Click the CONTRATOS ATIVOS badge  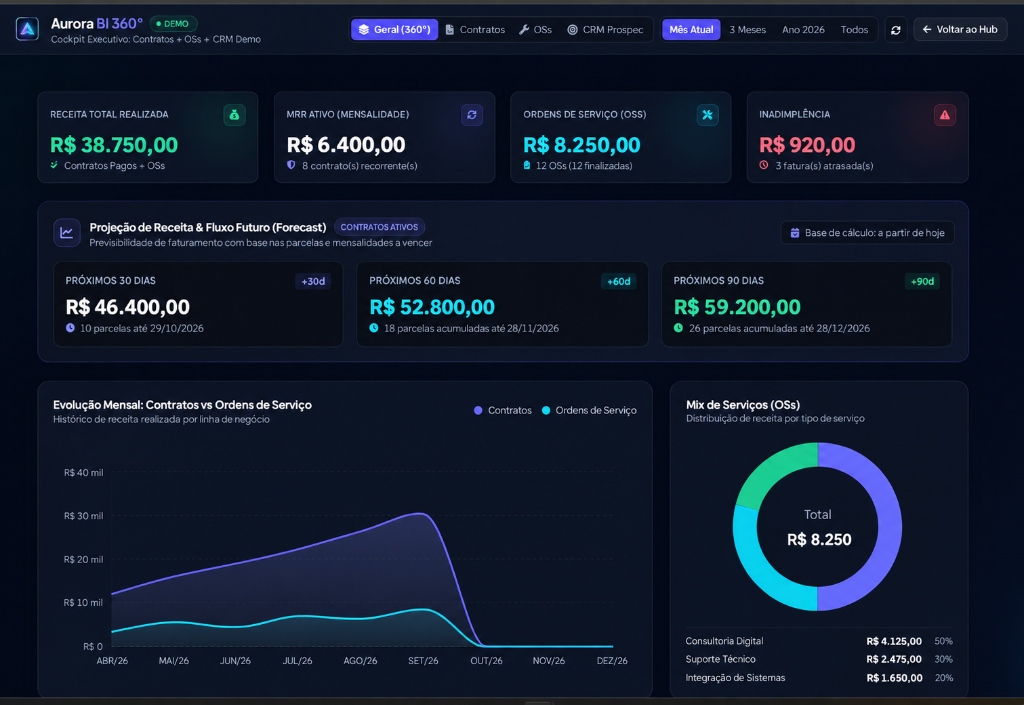[x=379, y=227]
